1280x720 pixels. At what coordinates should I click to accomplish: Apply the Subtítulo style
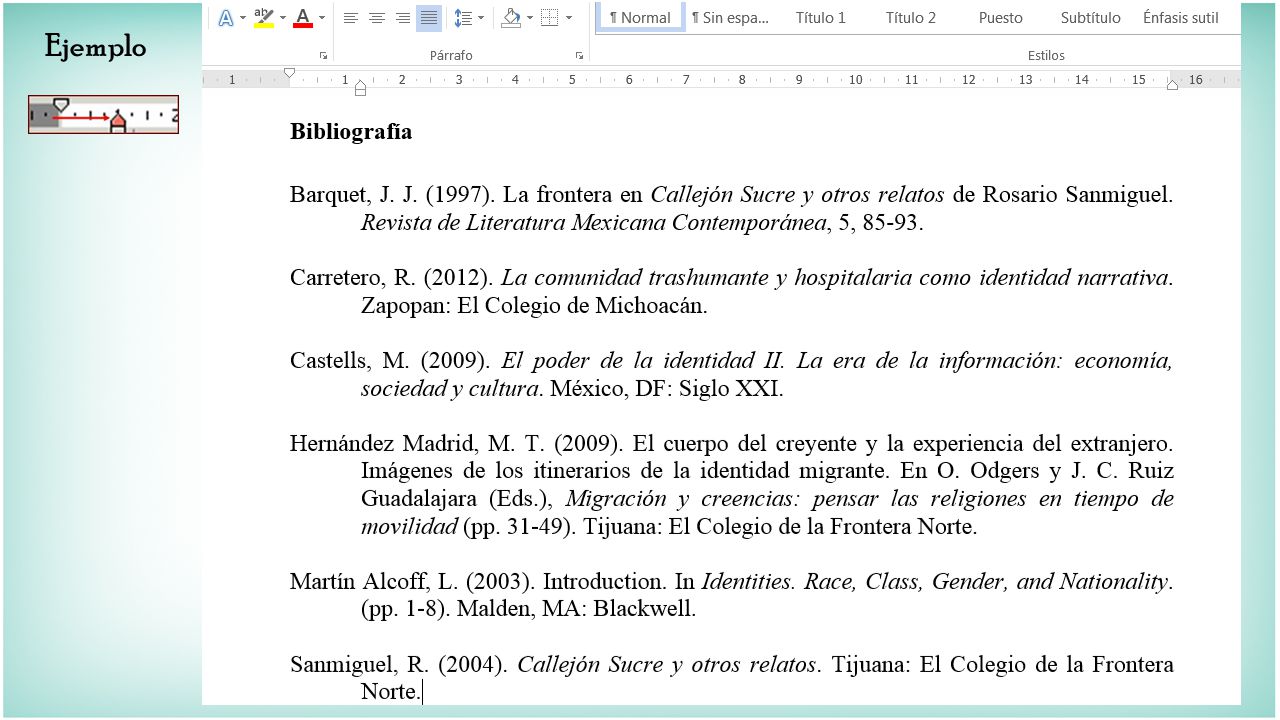point(1091,17)
